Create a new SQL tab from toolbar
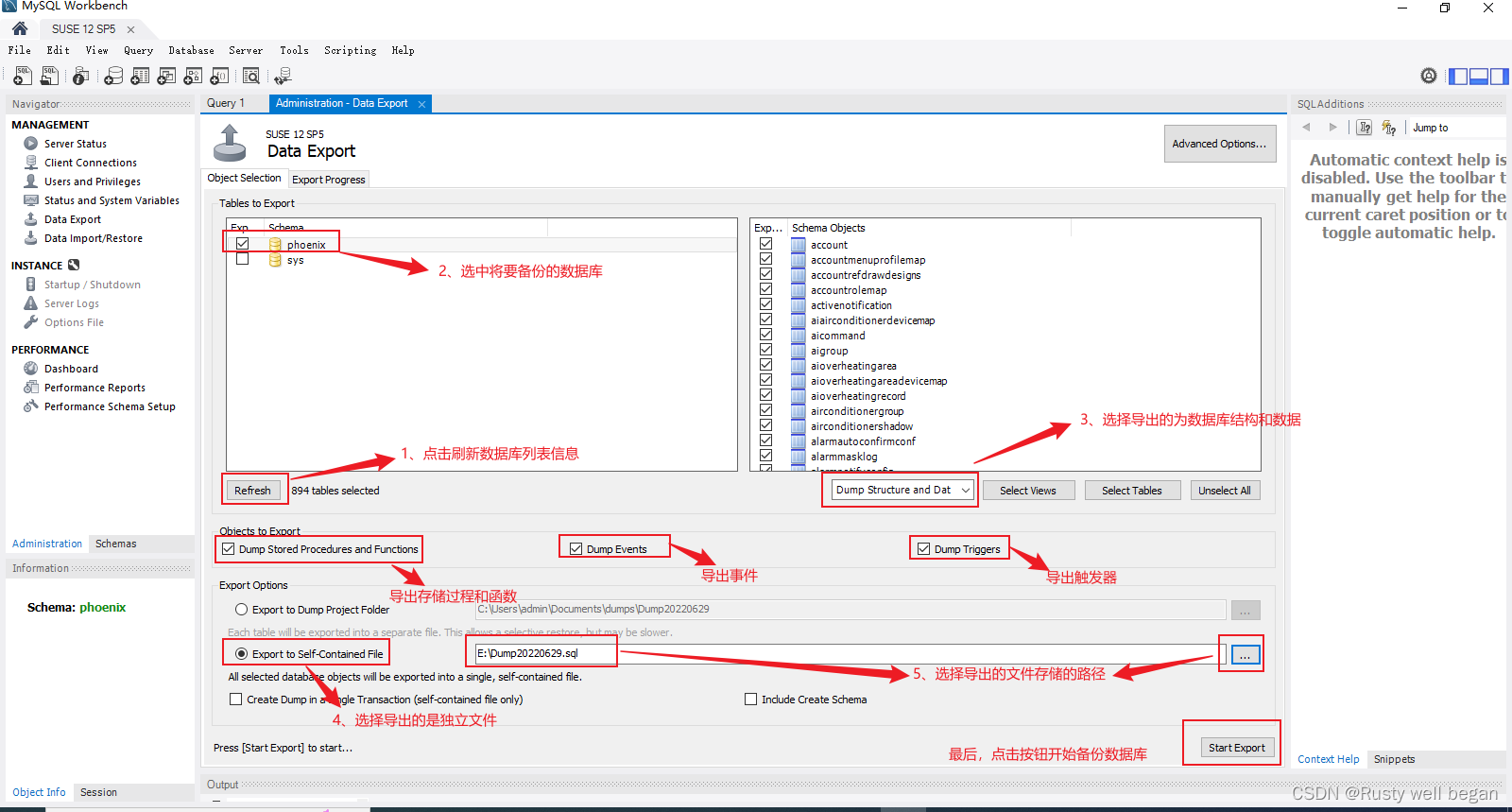1512x812 pixels. tap(22, 76)
